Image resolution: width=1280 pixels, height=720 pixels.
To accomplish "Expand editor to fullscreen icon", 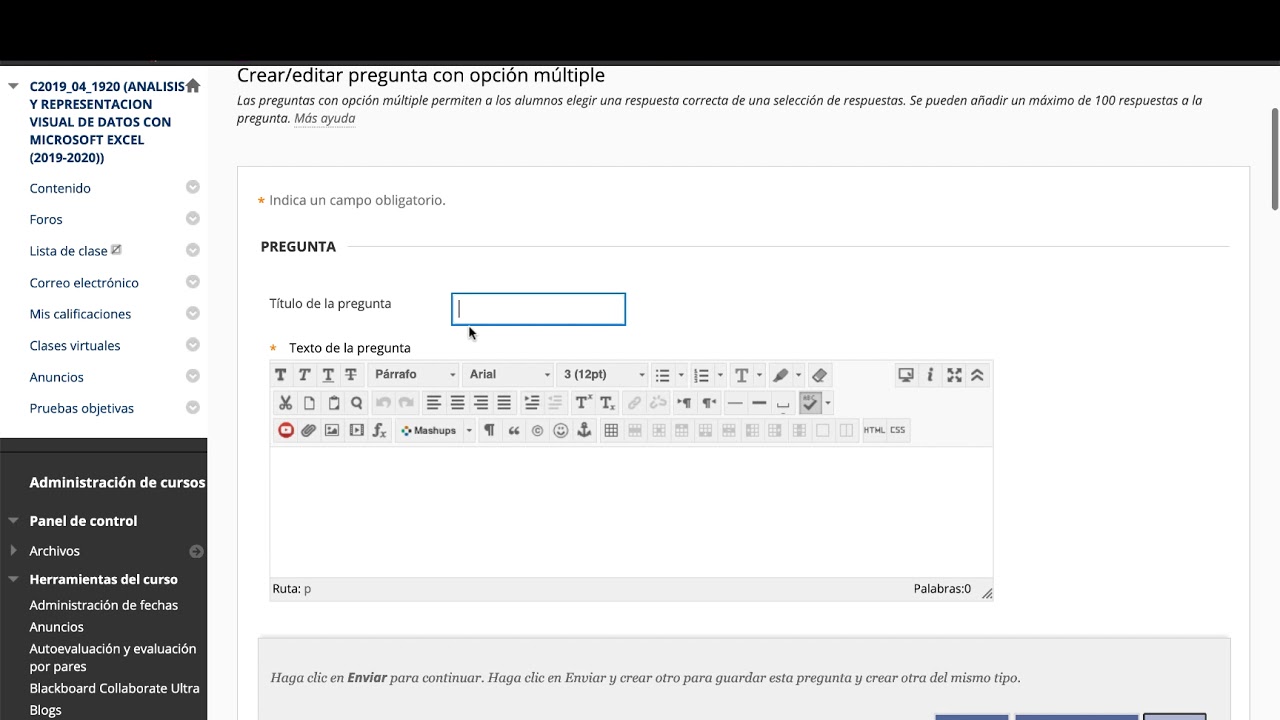I will coord(954,375).
